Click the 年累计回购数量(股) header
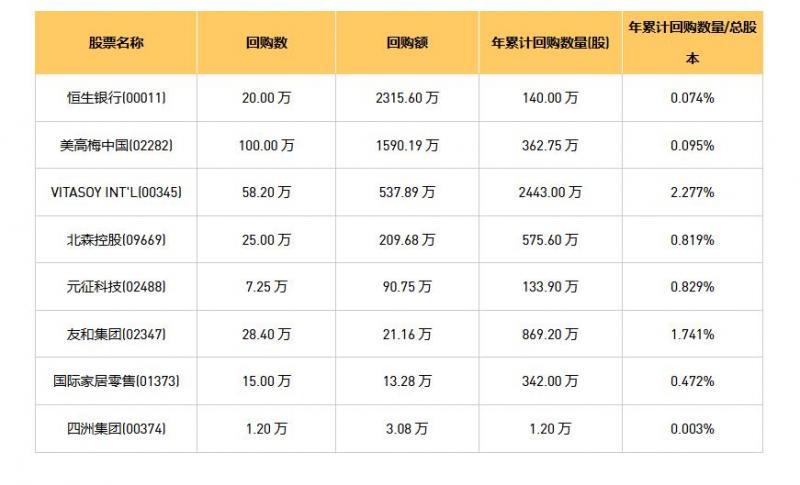 (x=550, y=44)
